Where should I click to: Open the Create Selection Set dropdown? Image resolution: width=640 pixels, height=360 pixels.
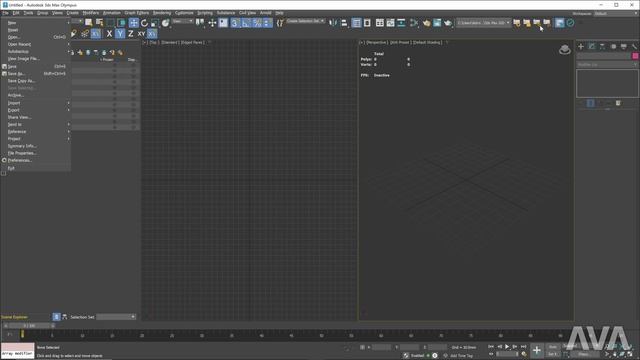point(305,21)
